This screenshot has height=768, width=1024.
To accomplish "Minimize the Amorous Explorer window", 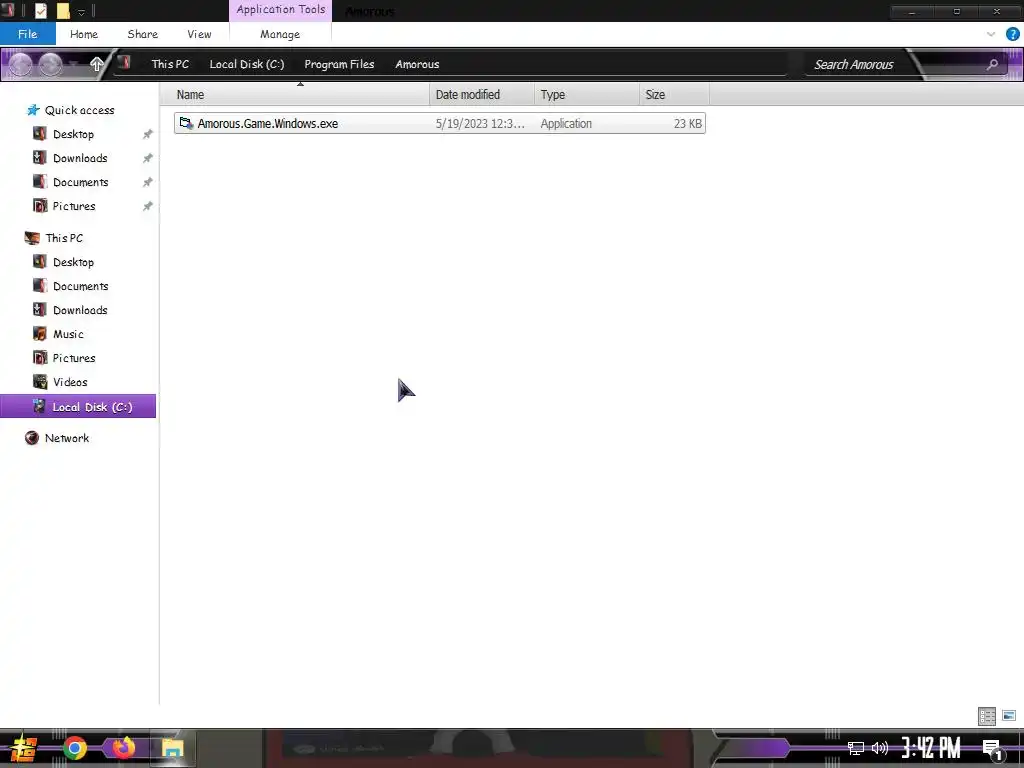I will 912,11.
